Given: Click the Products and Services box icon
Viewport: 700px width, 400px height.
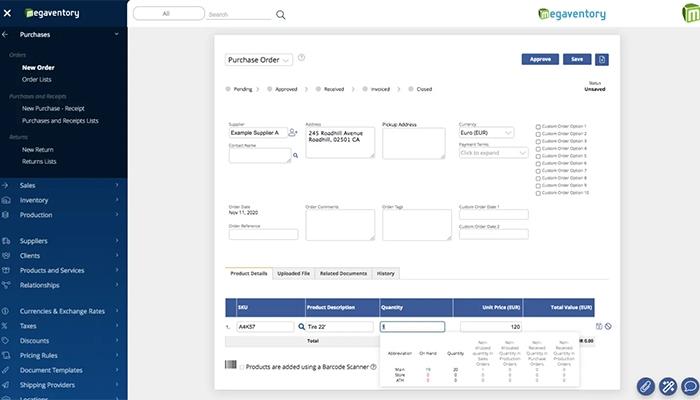Looking at the screenshot, I should (x=6, y=271).
